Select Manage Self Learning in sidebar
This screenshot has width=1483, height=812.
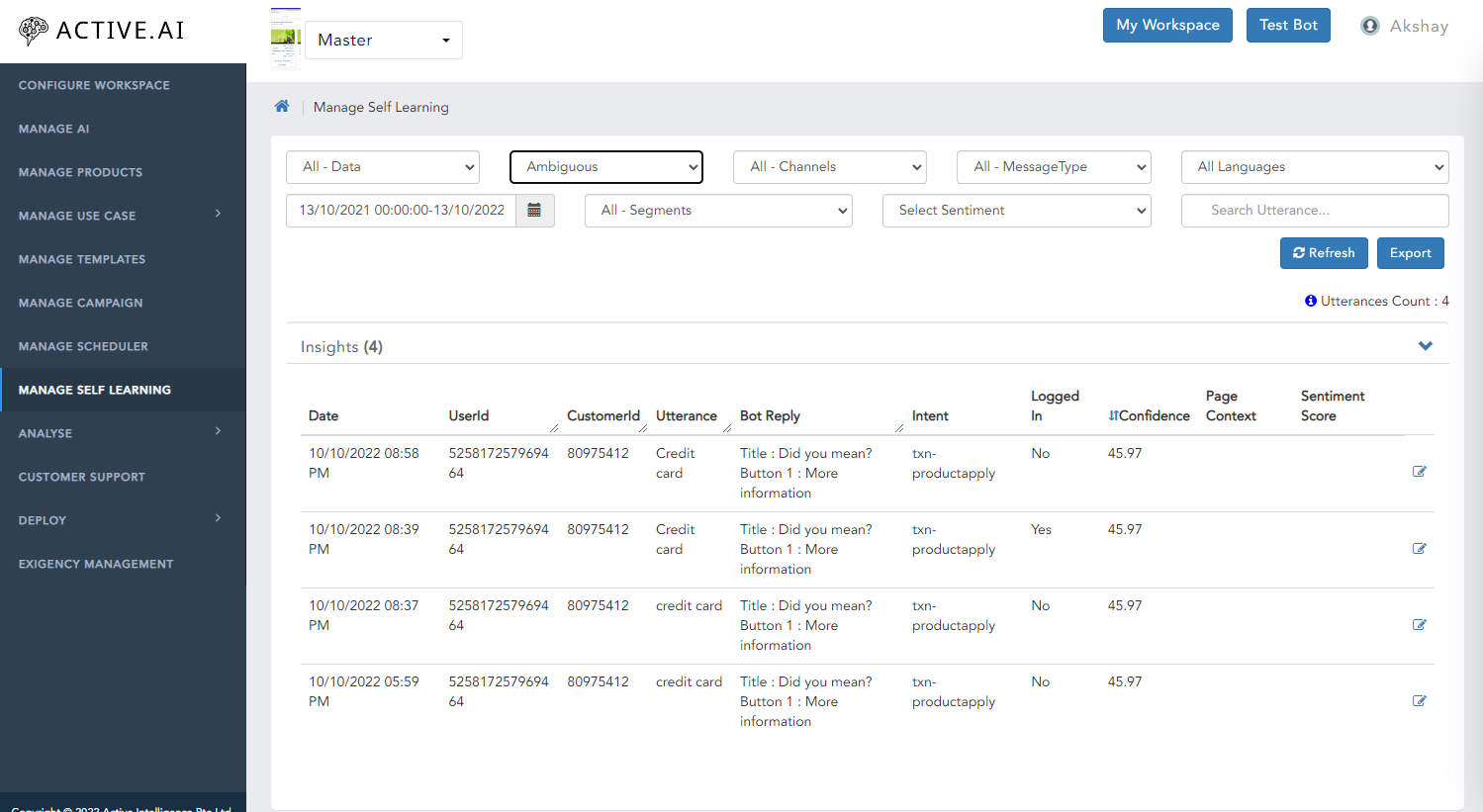[123, 390]
